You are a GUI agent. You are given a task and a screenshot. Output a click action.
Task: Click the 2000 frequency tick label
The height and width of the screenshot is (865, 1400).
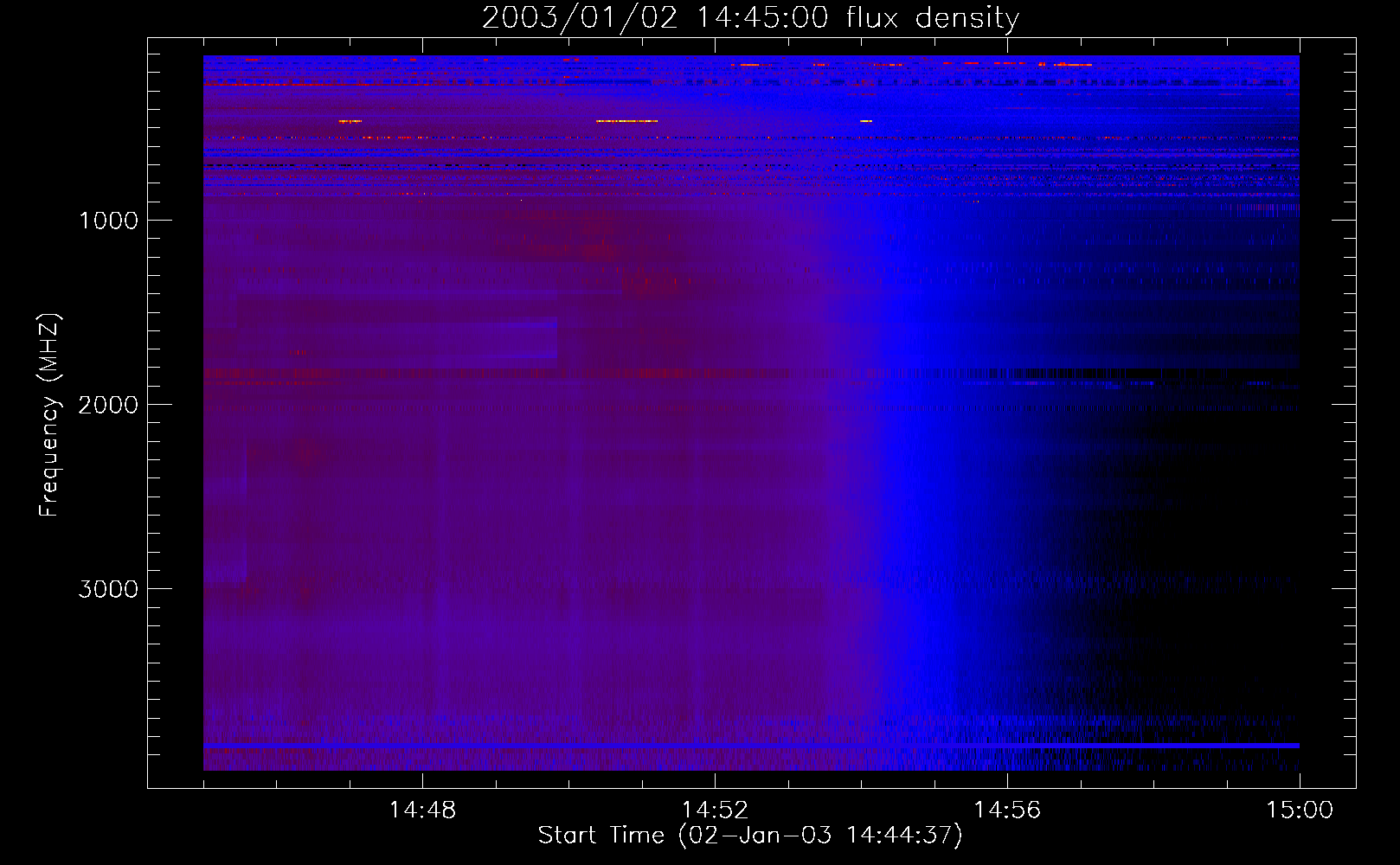tap(108, 405)
